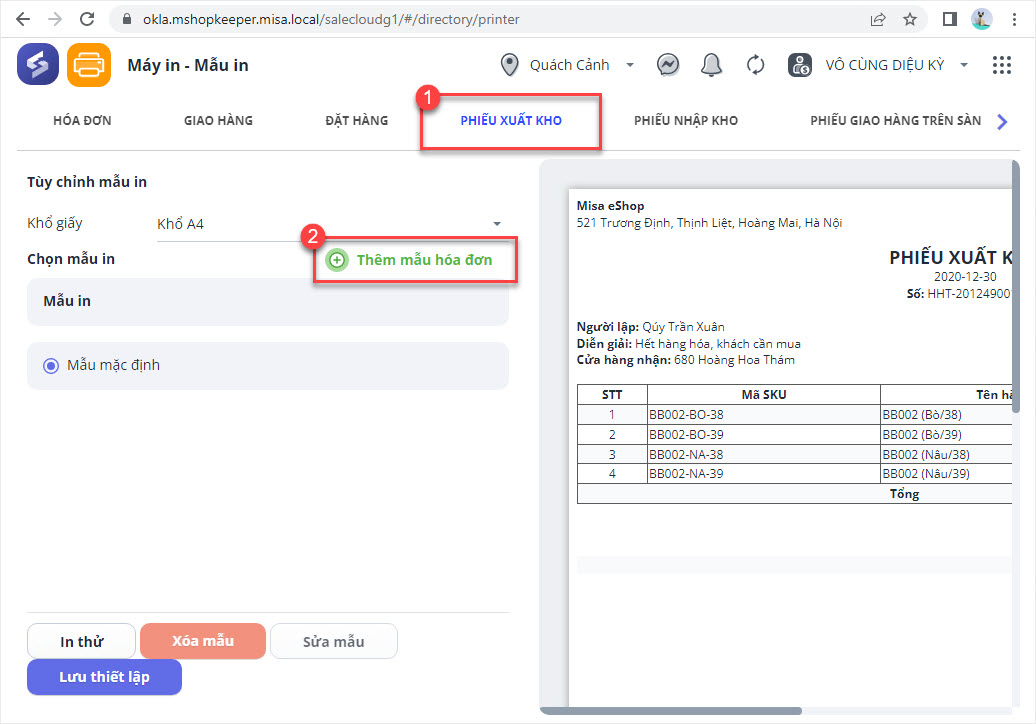The image size is (1036, 724).
Task: Switch to the GIAO HÀNG tab
Action: (x=218, y=120)
